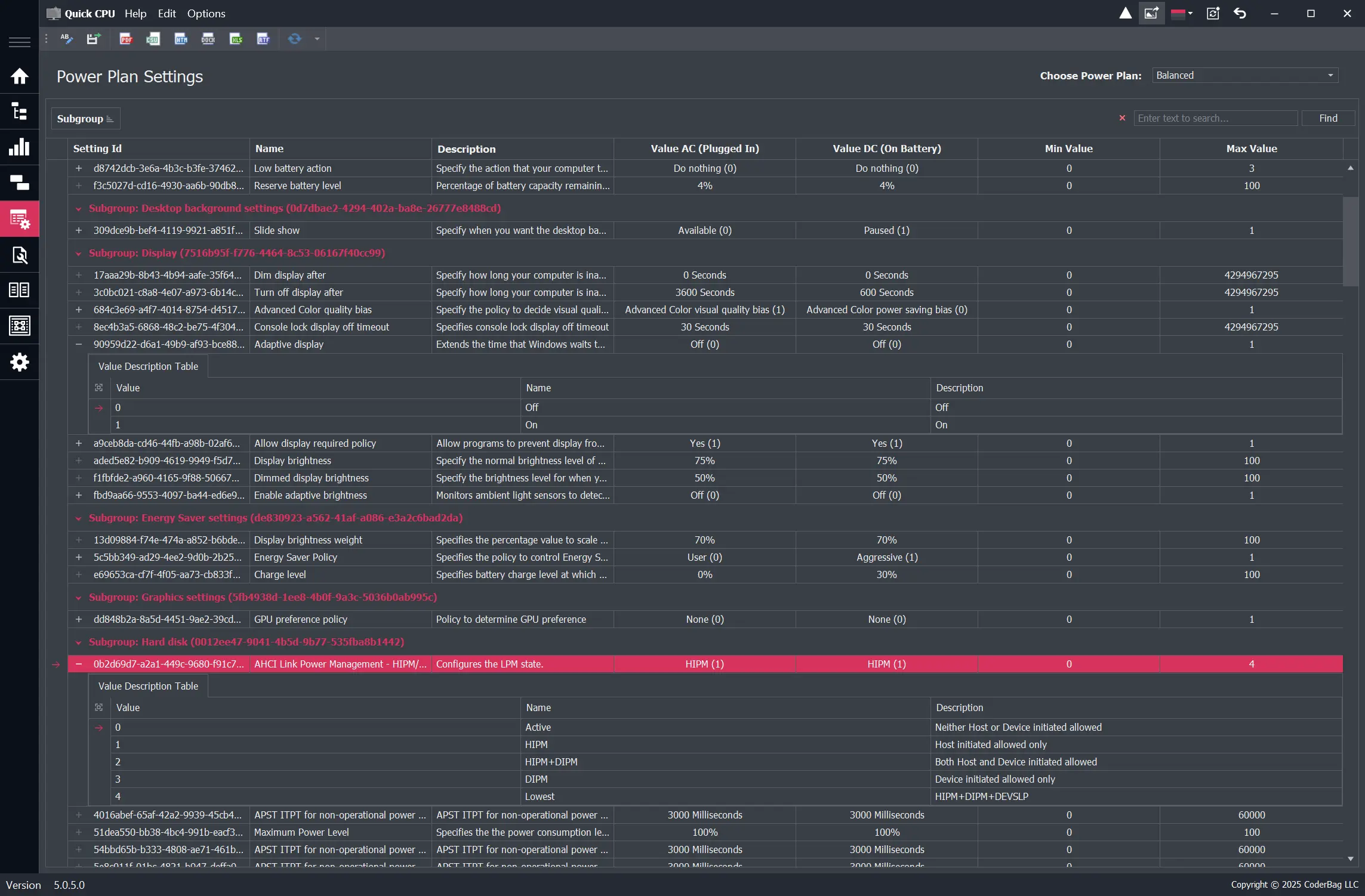Collapse the Adaptive display row

click(79, 344)
